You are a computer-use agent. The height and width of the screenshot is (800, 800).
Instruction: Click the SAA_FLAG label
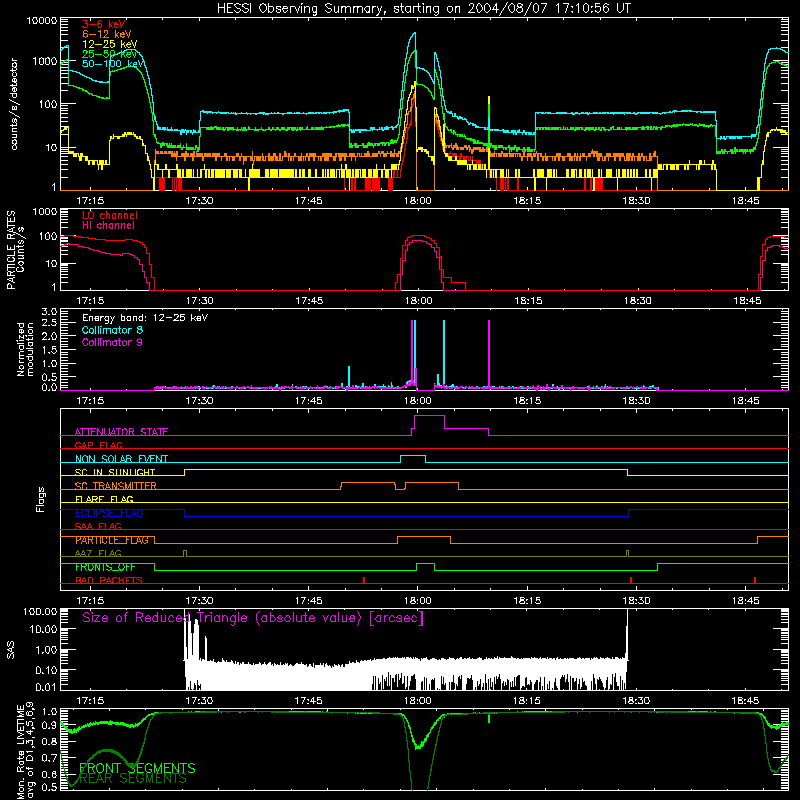(x=98, y=527)
